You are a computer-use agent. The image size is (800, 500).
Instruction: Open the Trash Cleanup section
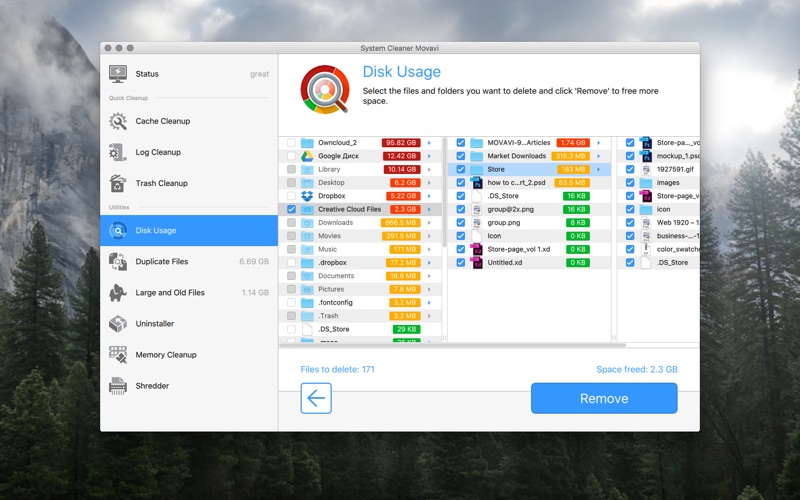tap(189, 184)
